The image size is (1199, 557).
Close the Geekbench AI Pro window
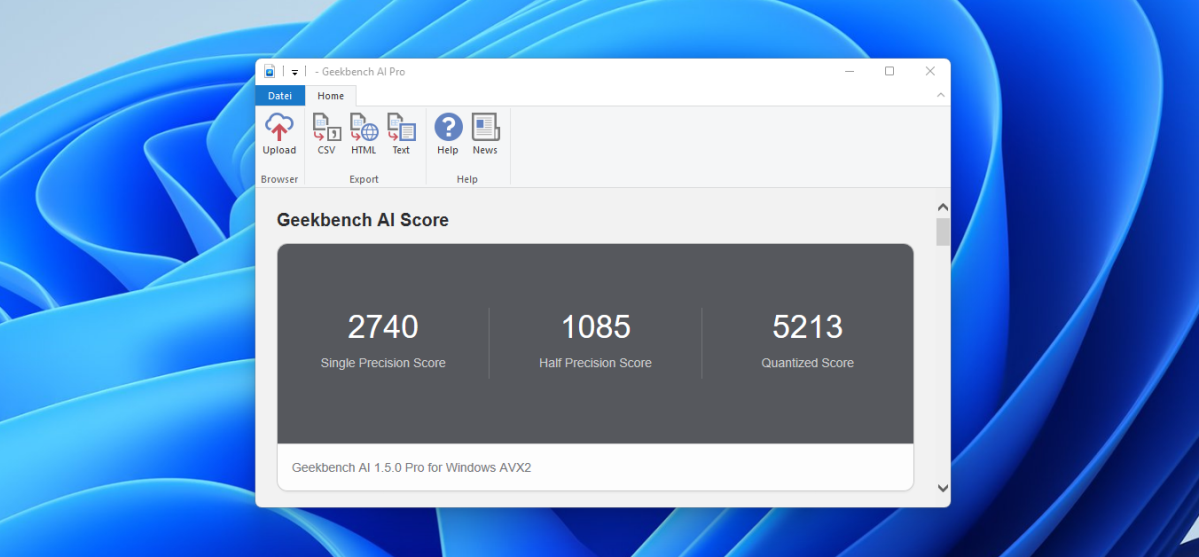pyautogui.click(x=930, y=71)
